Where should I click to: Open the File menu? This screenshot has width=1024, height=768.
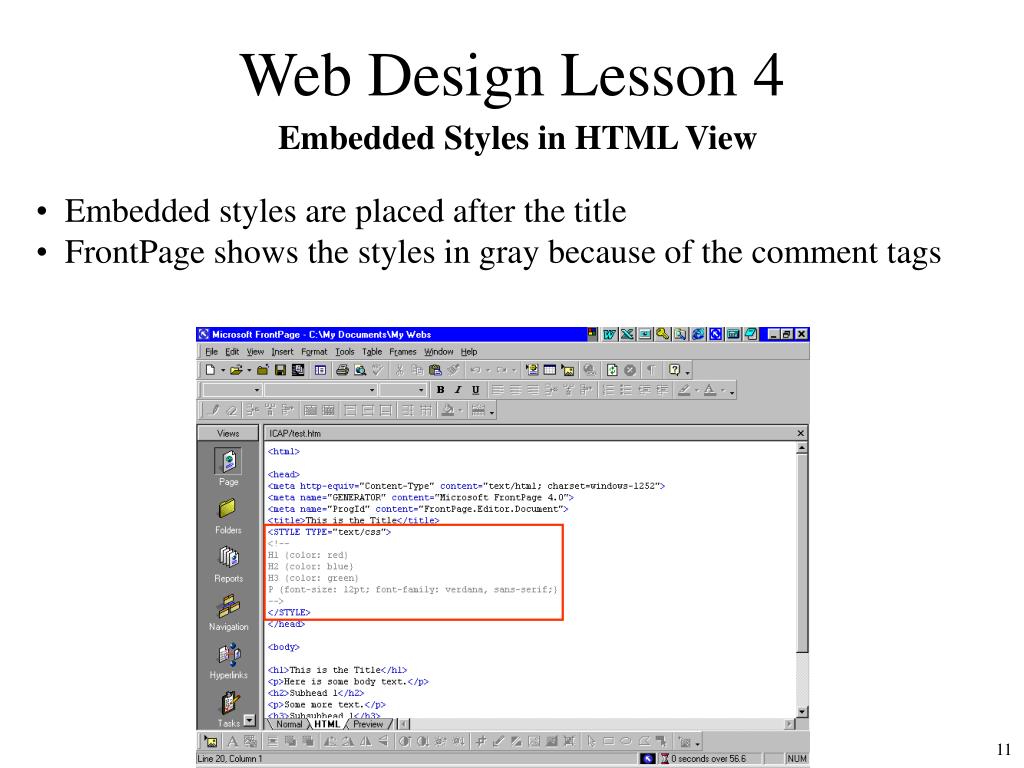[211, 351]
